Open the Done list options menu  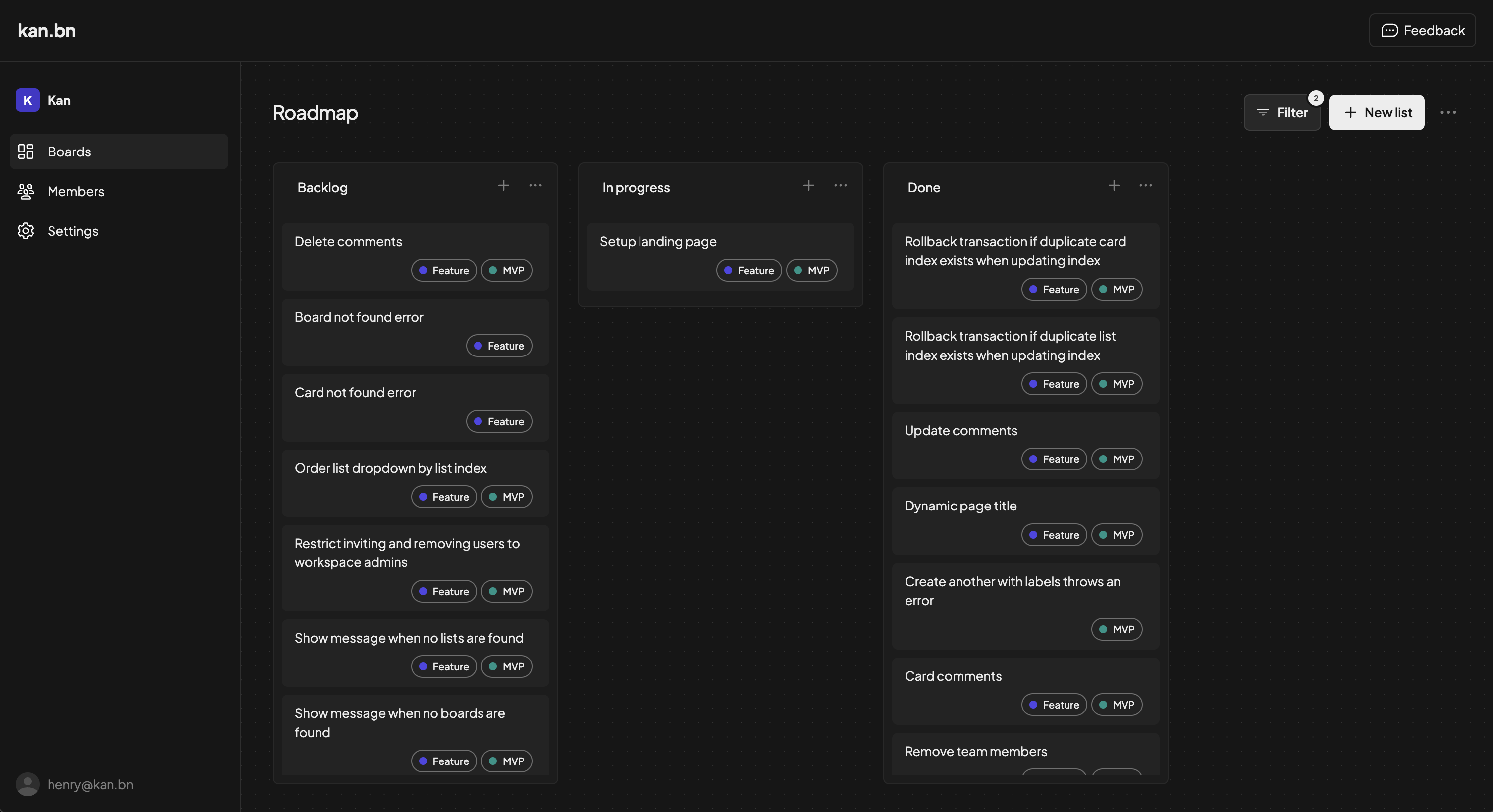tap(1146, 186)
